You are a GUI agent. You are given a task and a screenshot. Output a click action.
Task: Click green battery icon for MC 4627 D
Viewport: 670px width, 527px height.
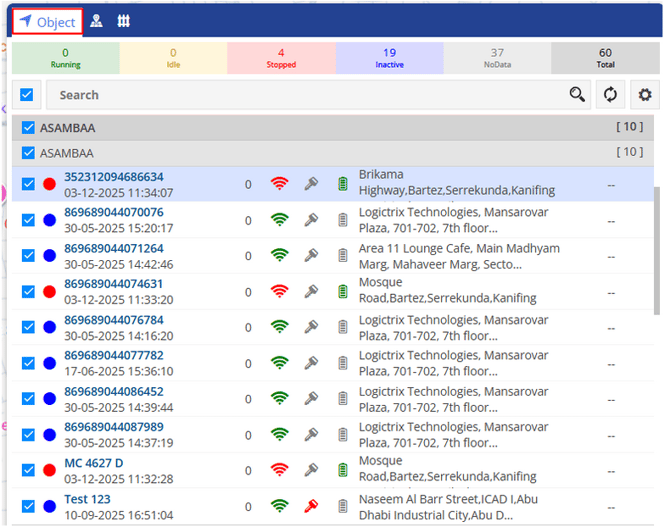pyautogui.click(x=343, y=470)
